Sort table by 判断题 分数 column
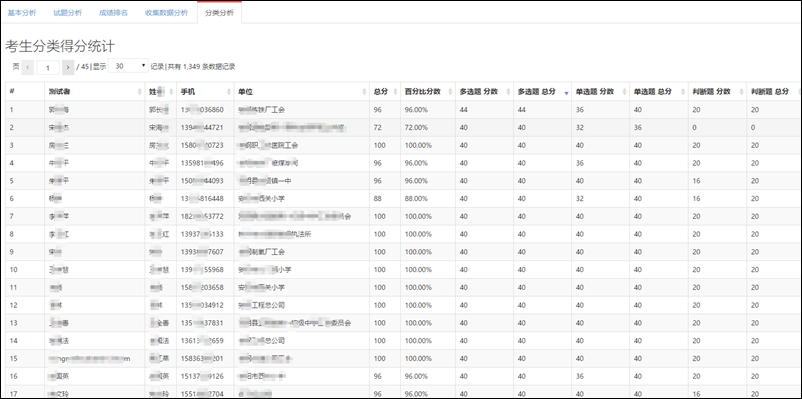The width and height of the screenshot is (802, 399). coord(717,92)
